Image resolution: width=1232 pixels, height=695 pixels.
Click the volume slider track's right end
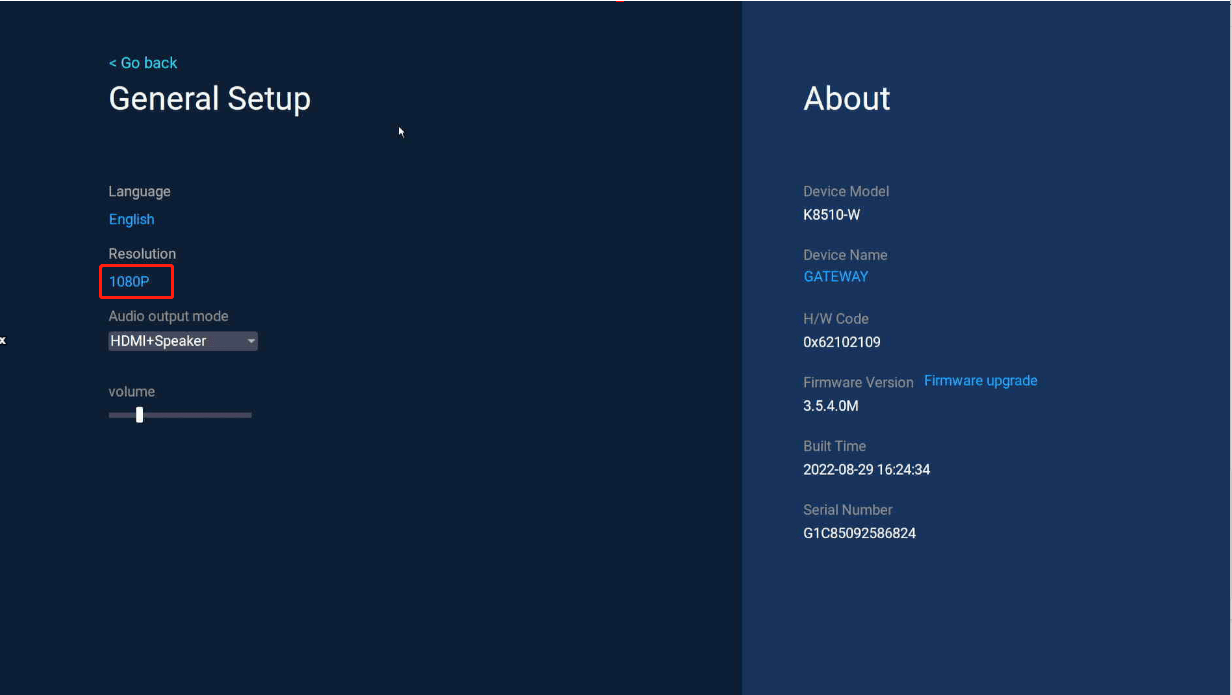click(248, 414)
